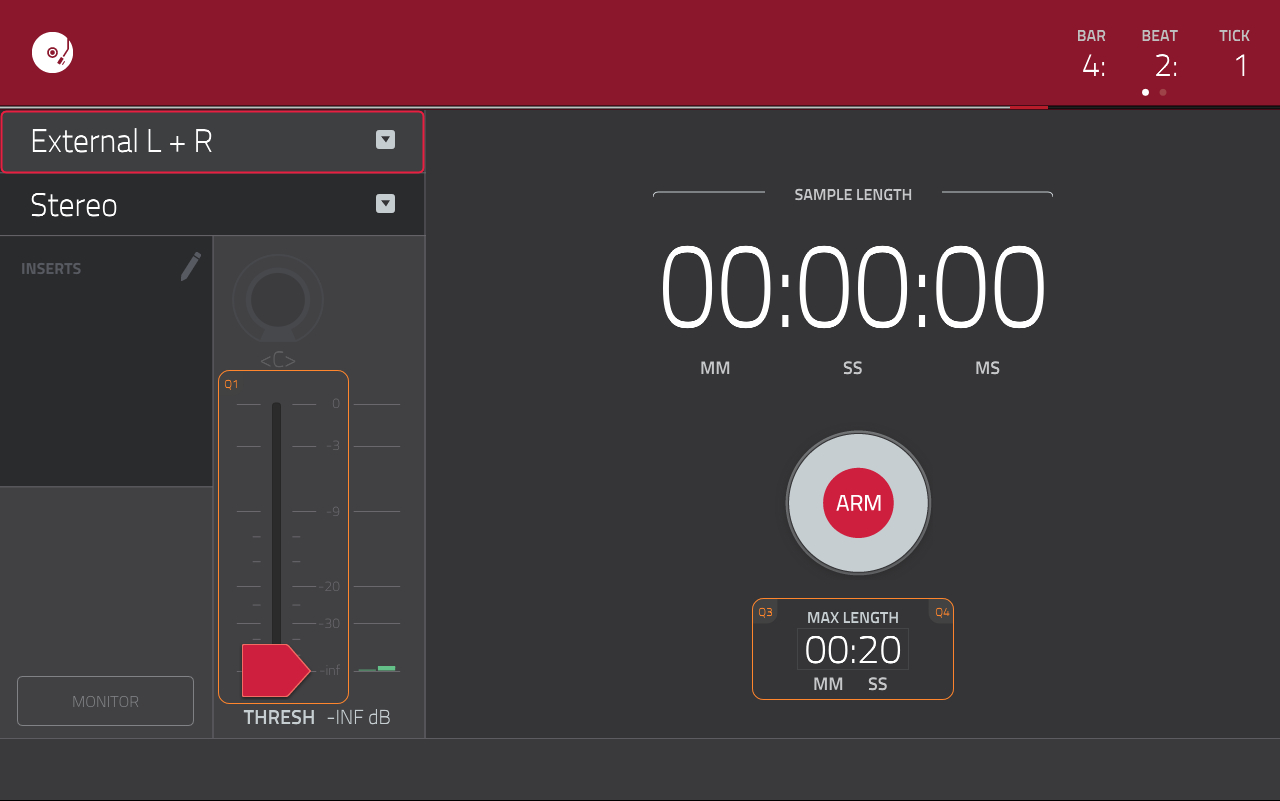This screenshot has width=1280, height=801.
Task: Select the BEAT counter in the top bar
Action: 1160,65
